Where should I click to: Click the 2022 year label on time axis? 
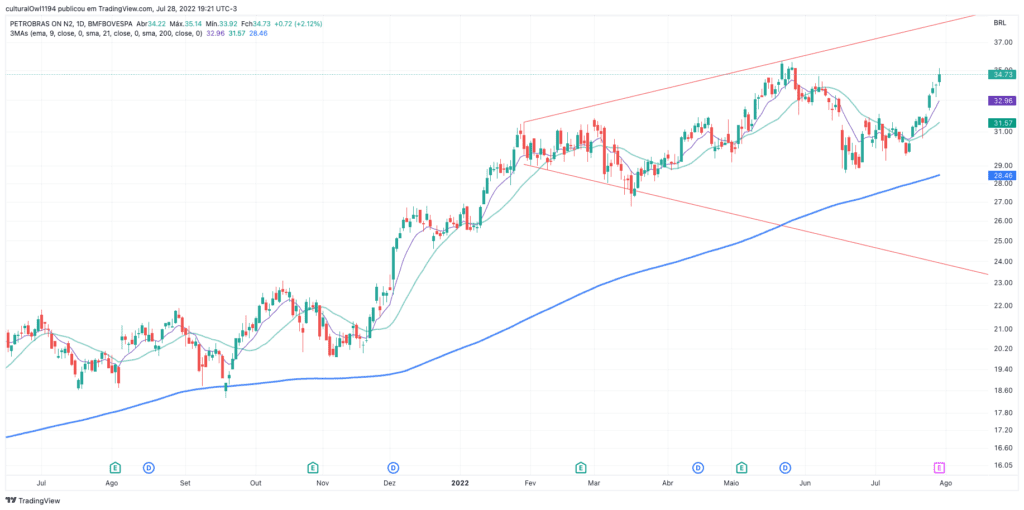point(460,484)
